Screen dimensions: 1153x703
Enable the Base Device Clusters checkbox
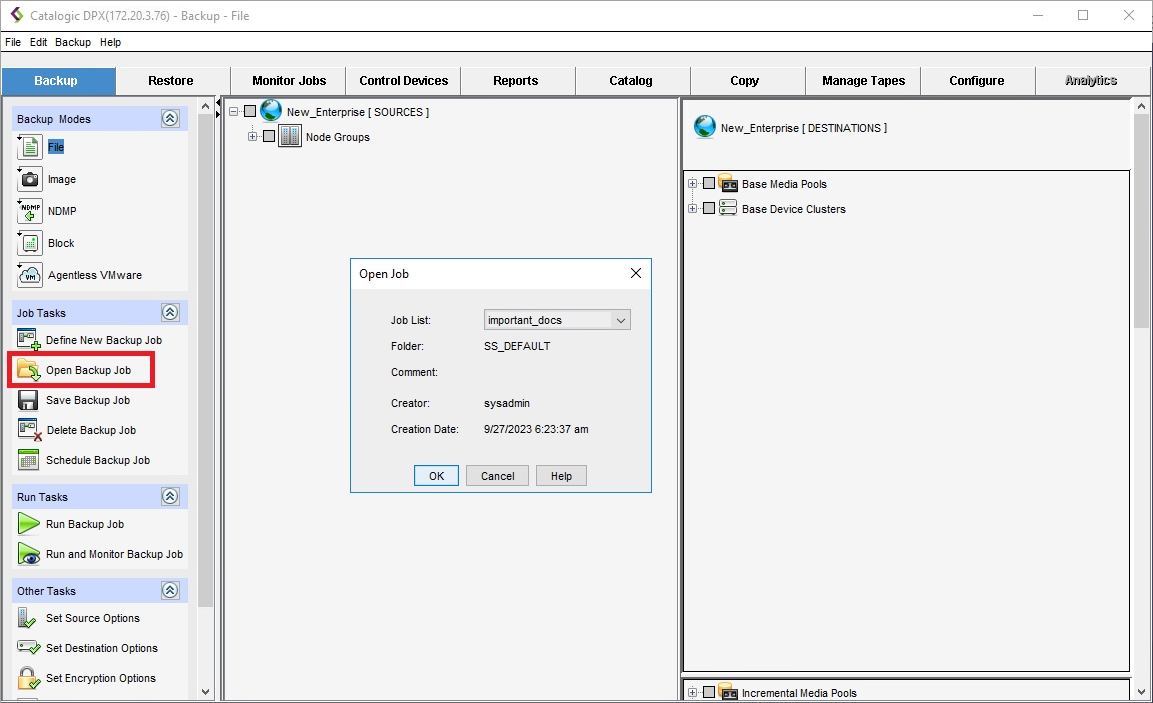709,209
